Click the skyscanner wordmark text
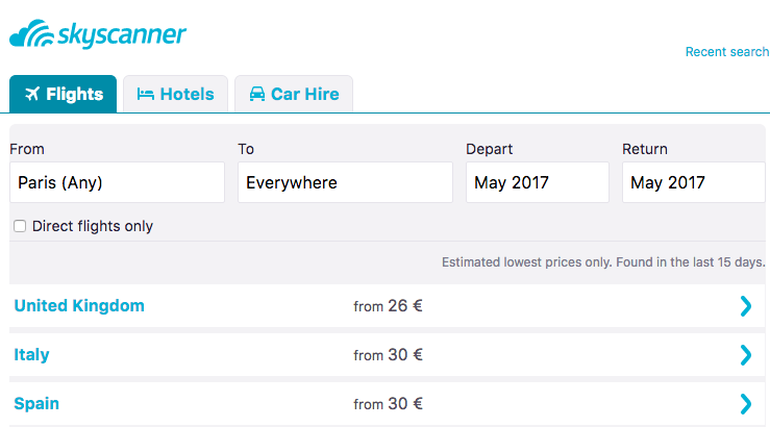The image size is (770, 427). pos(122,35)
